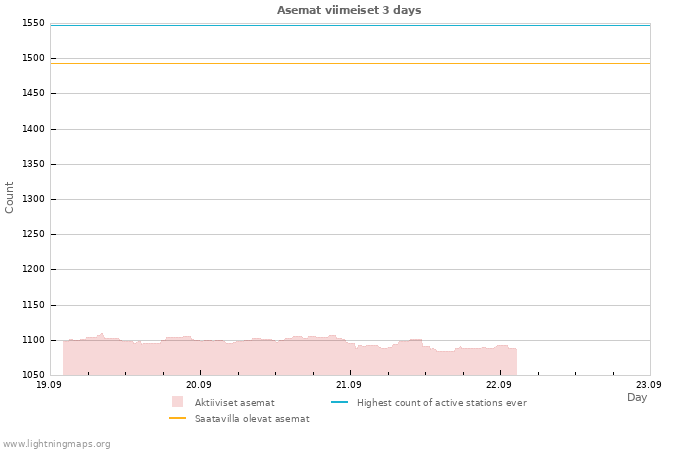The height and width of the screenshot is (450, 700).
Task: Click the 1300 y-axis value
Action: 33,199
